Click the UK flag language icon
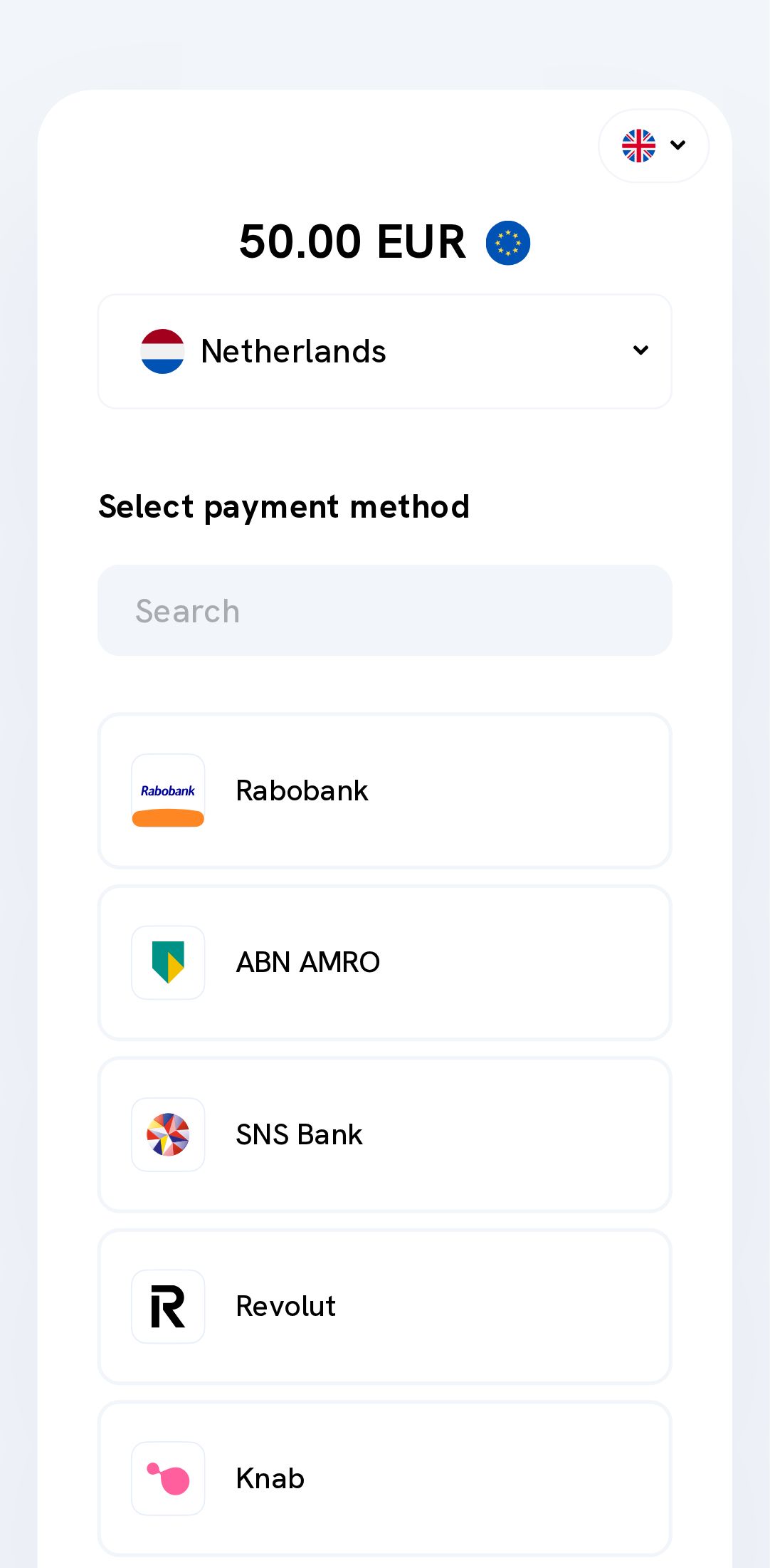 pyautogui.click(x=638, y=146)
